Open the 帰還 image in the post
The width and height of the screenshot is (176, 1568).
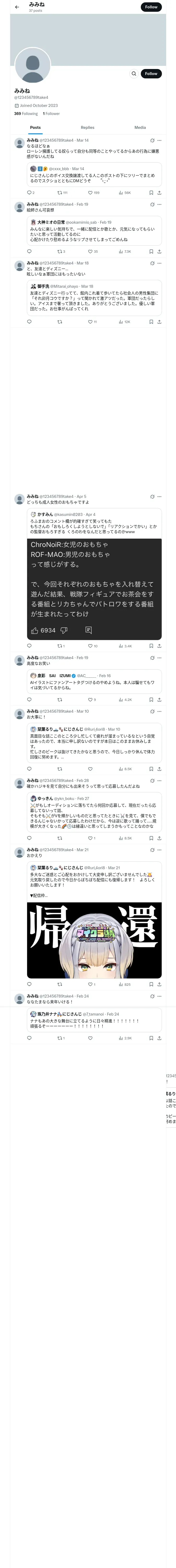point(94,940)
